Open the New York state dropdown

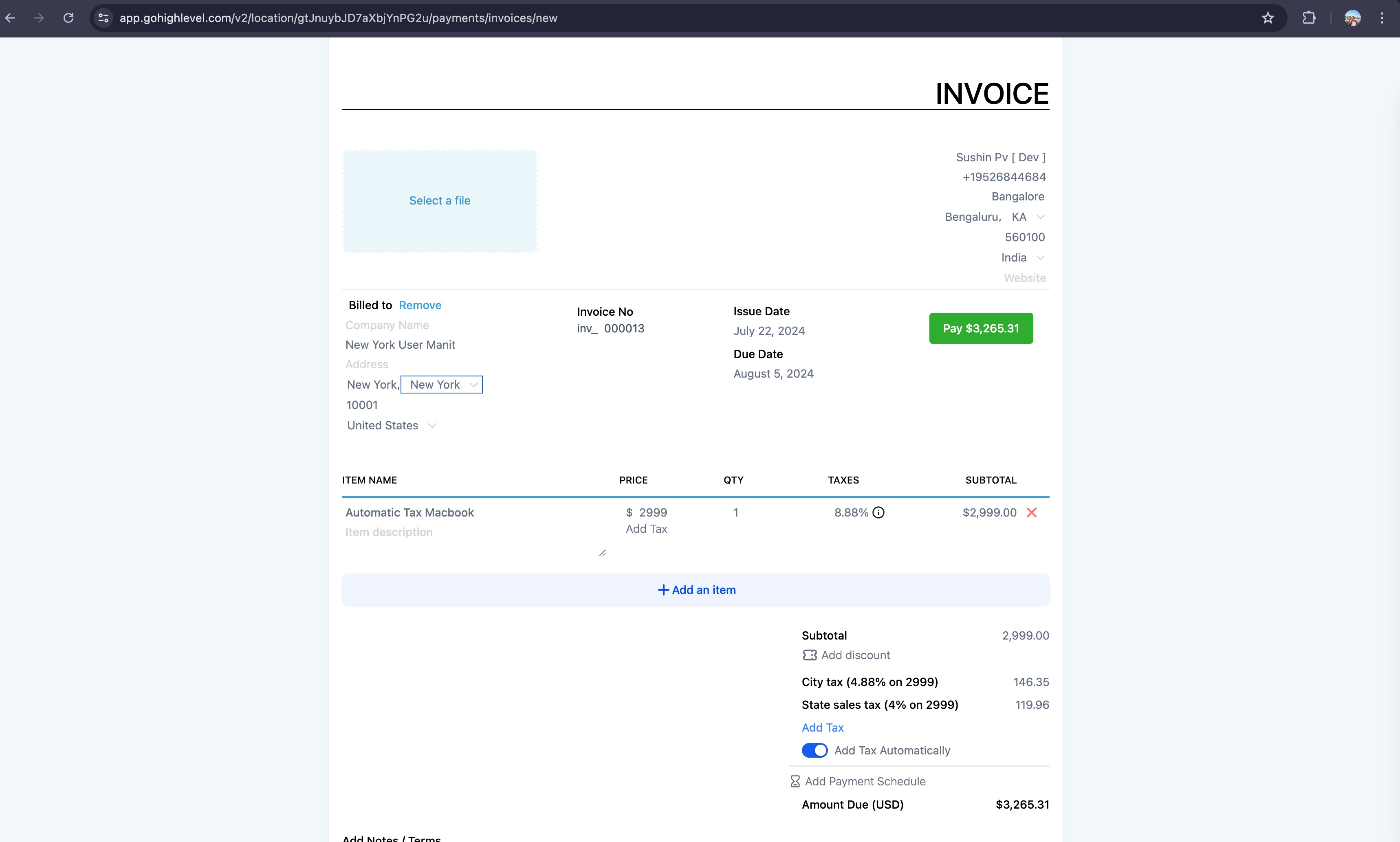[x=442, y=385]
